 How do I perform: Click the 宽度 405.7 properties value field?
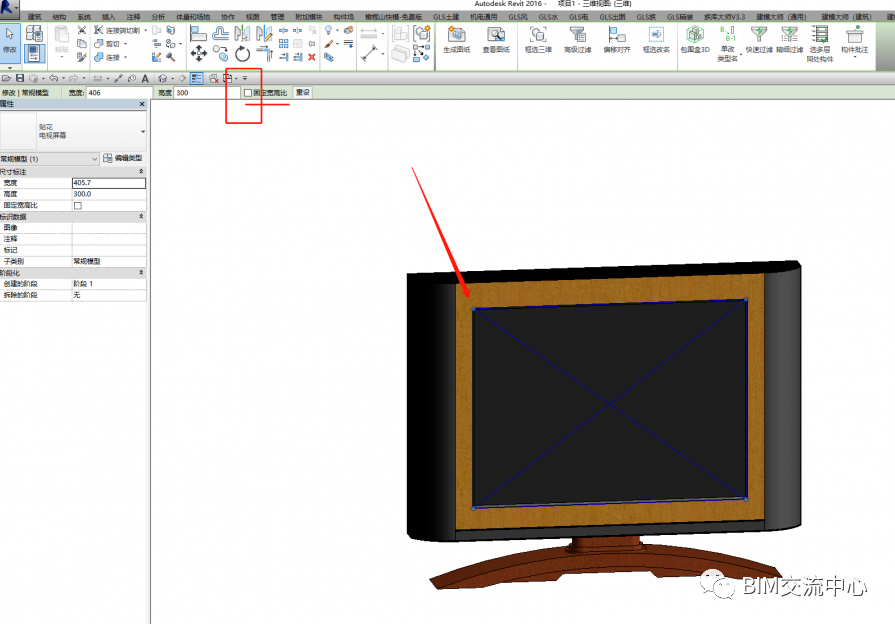click(108, 183)
